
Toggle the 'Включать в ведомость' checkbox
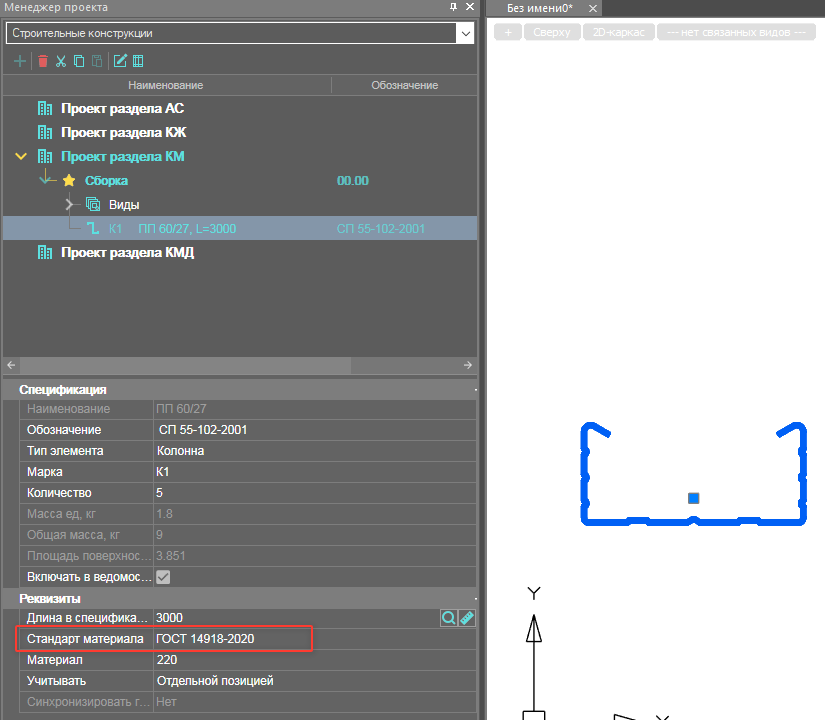coord(163,577)
